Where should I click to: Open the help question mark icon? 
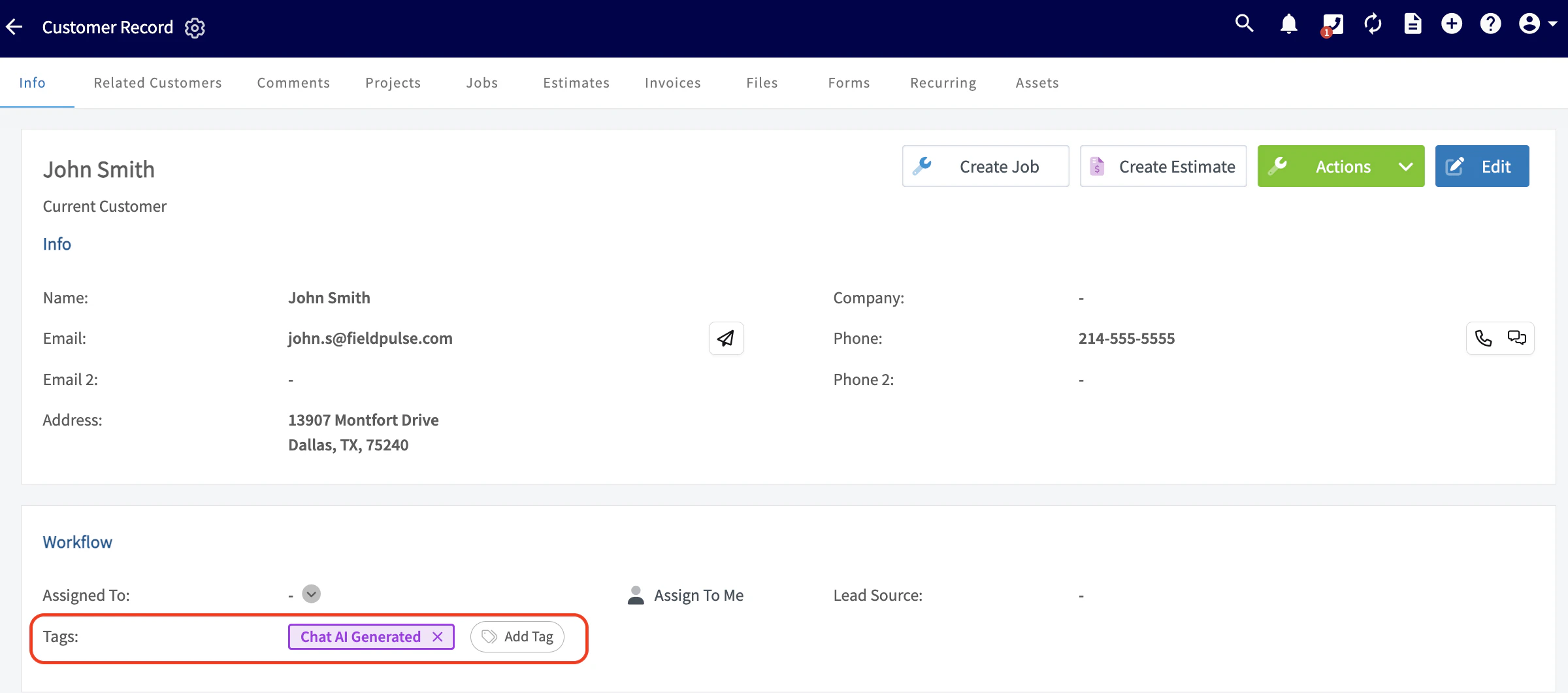[x=1490, y=24]
